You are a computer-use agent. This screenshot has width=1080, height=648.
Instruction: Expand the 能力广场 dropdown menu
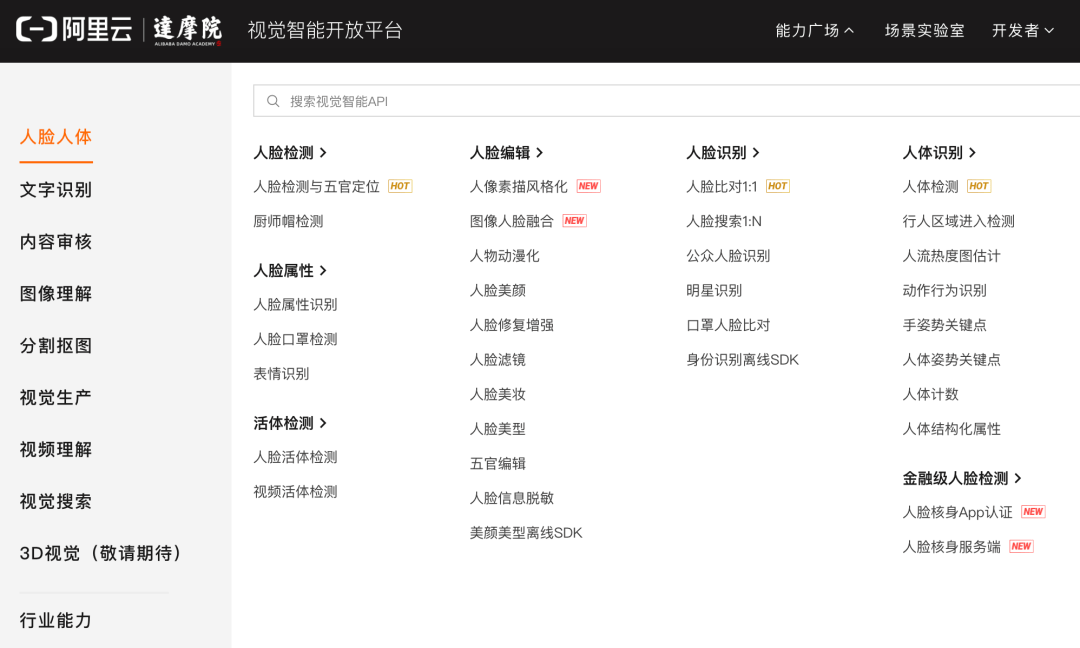click(x=814, y=30)
